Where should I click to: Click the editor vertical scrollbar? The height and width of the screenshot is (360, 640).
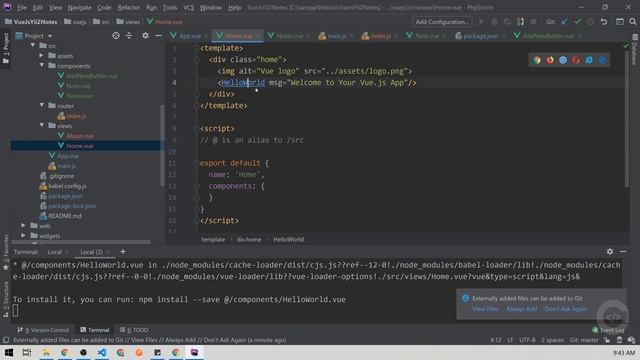click(x=627, y=118)
